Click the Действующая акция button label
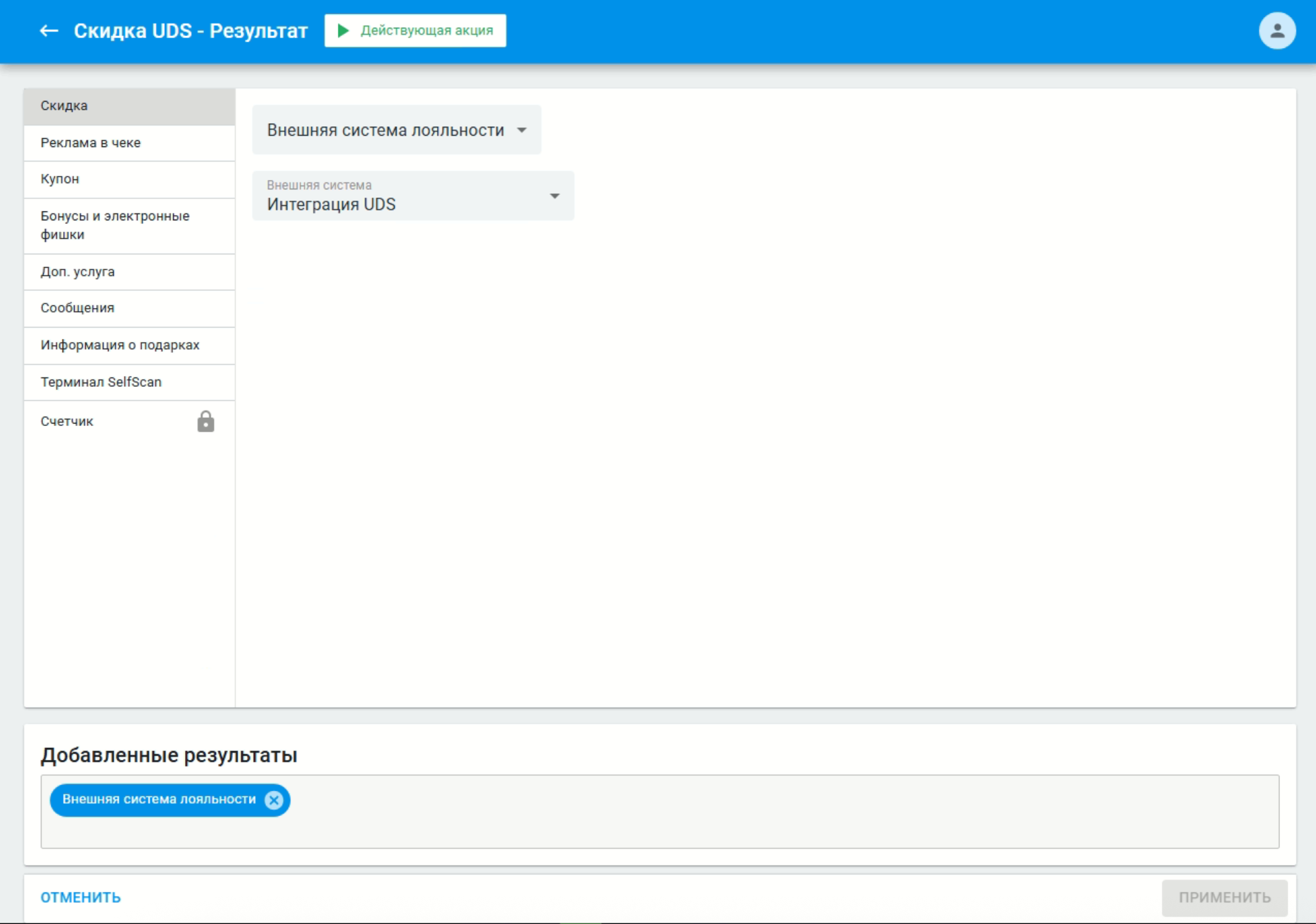Screen dimensions: 1316x924 point(427,30)
